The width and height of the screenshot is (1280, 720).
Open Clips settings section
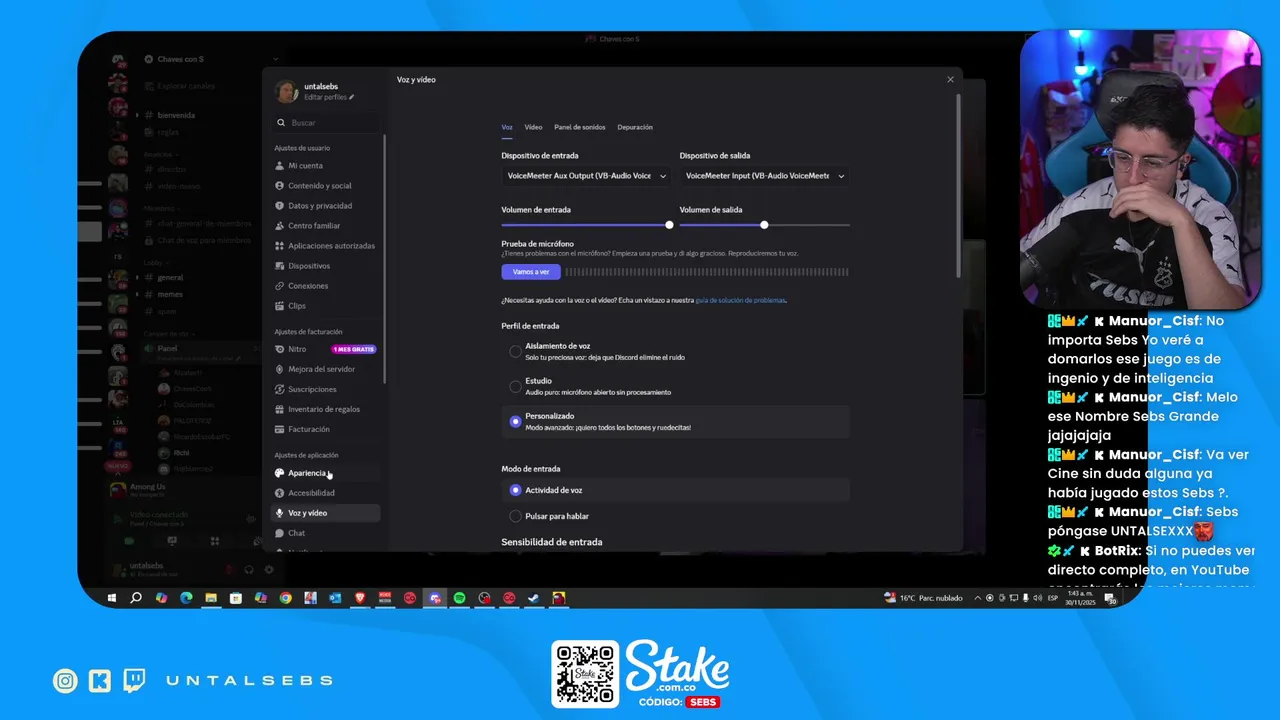pyautogui.click(x=326, y=306)
